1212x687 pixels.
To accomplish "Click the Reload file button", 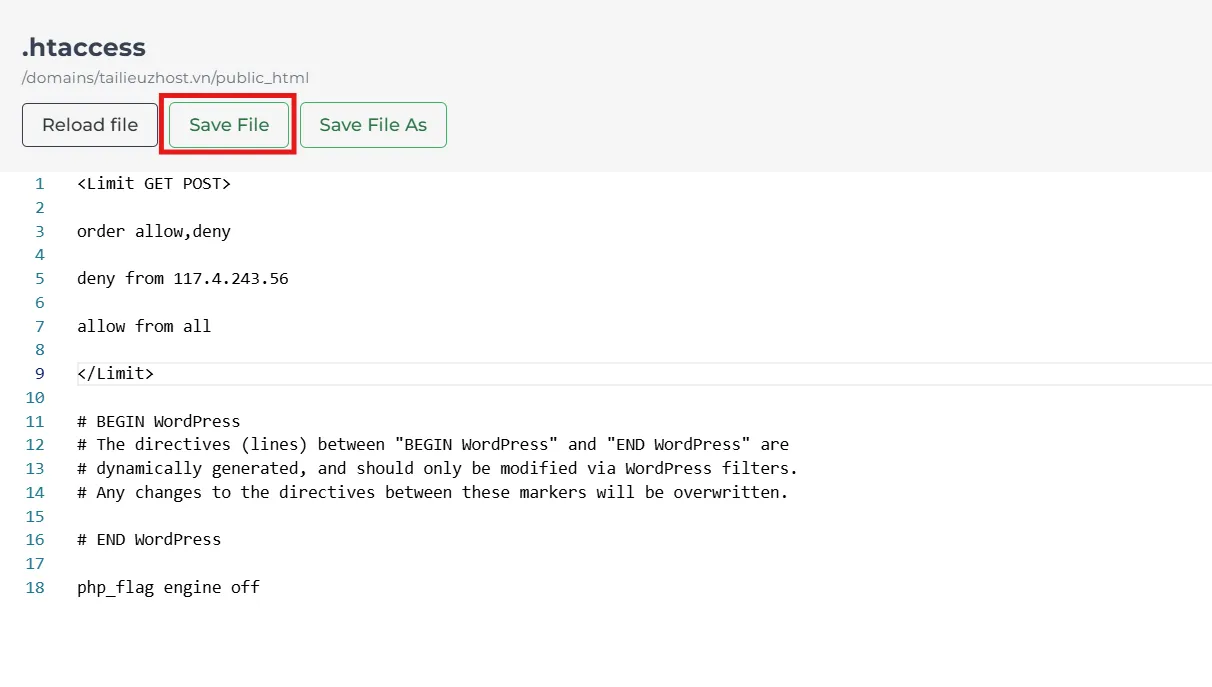I will 90,125.
